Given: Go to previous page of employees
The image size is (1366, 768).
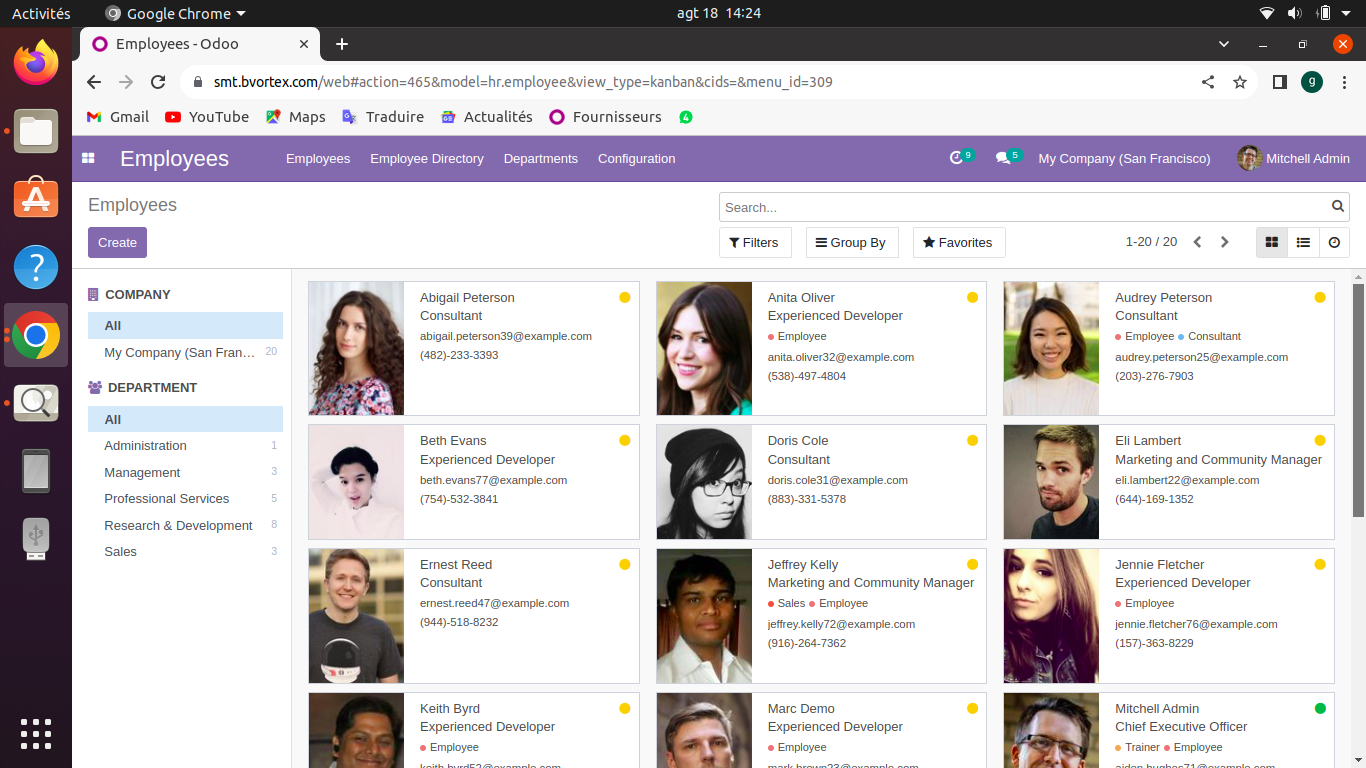Looking at the screenshot, I should [1197, 242].
